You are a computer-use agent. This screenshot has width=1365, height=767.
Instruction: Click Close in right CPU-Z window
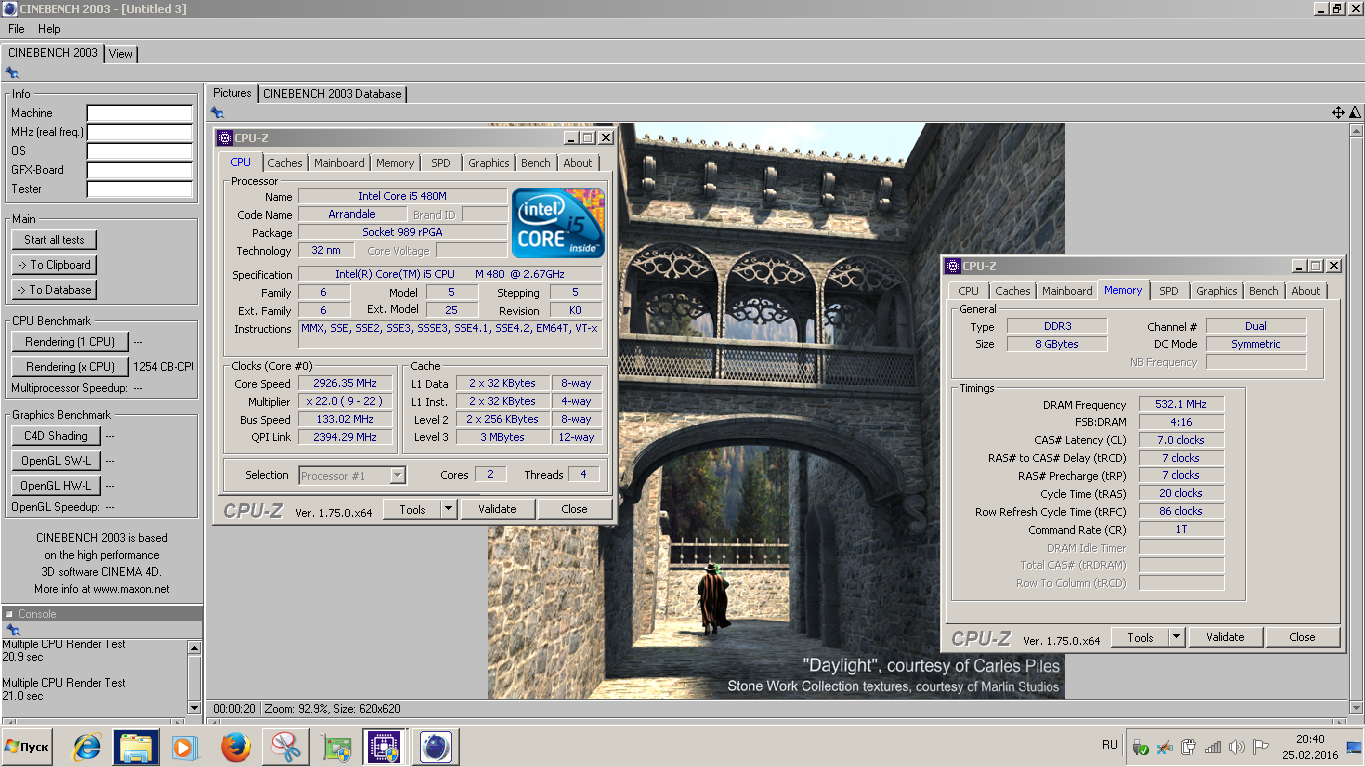[x=1302, y=637]
